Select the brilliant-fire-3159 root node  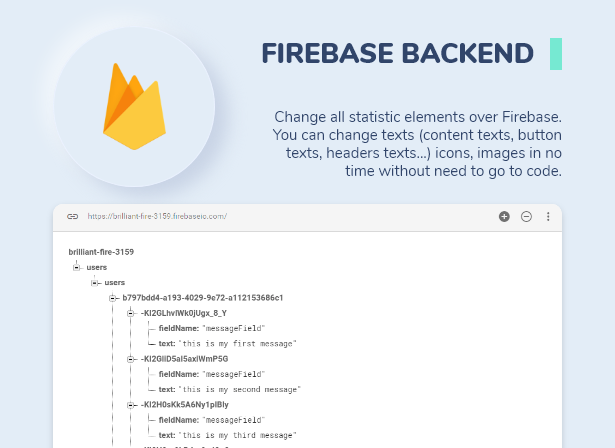[x=101, y=252]
